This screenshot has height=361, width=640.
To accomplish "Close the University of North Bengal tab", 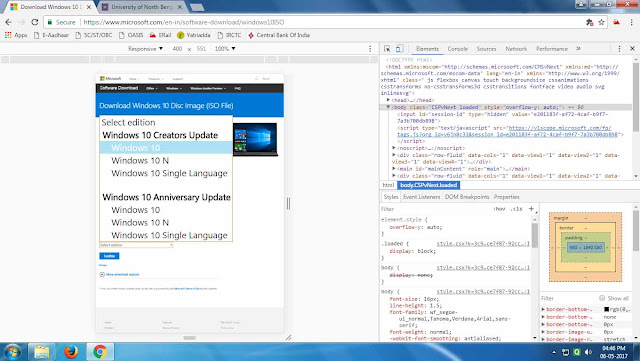I will [180, 7].
